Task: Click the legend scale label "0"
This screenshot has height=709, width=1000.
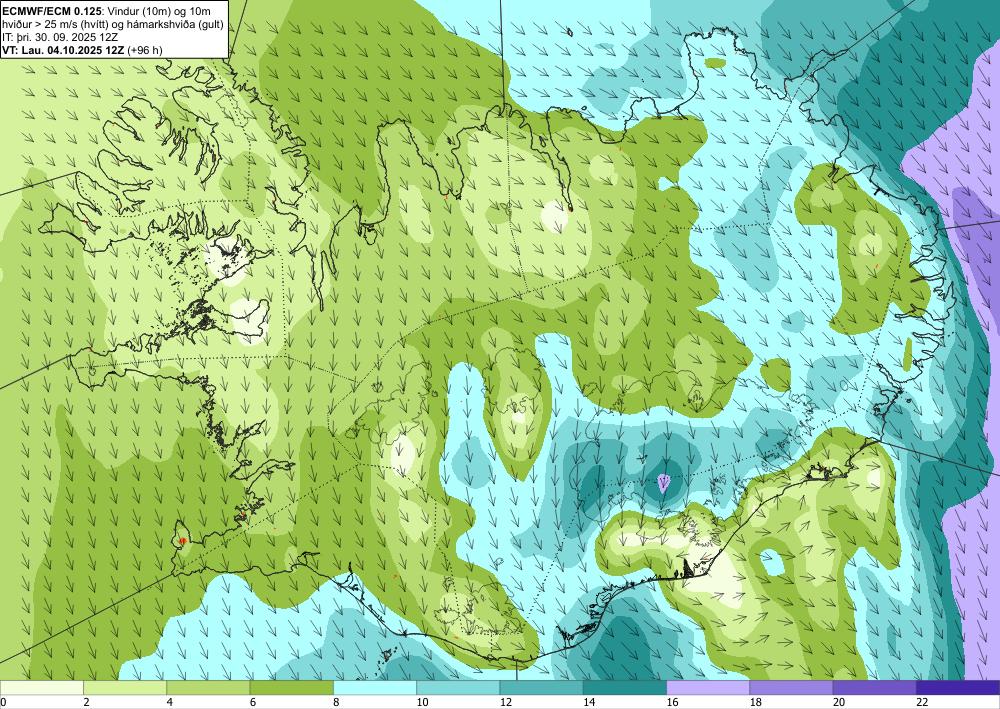Action: [3, 702]
